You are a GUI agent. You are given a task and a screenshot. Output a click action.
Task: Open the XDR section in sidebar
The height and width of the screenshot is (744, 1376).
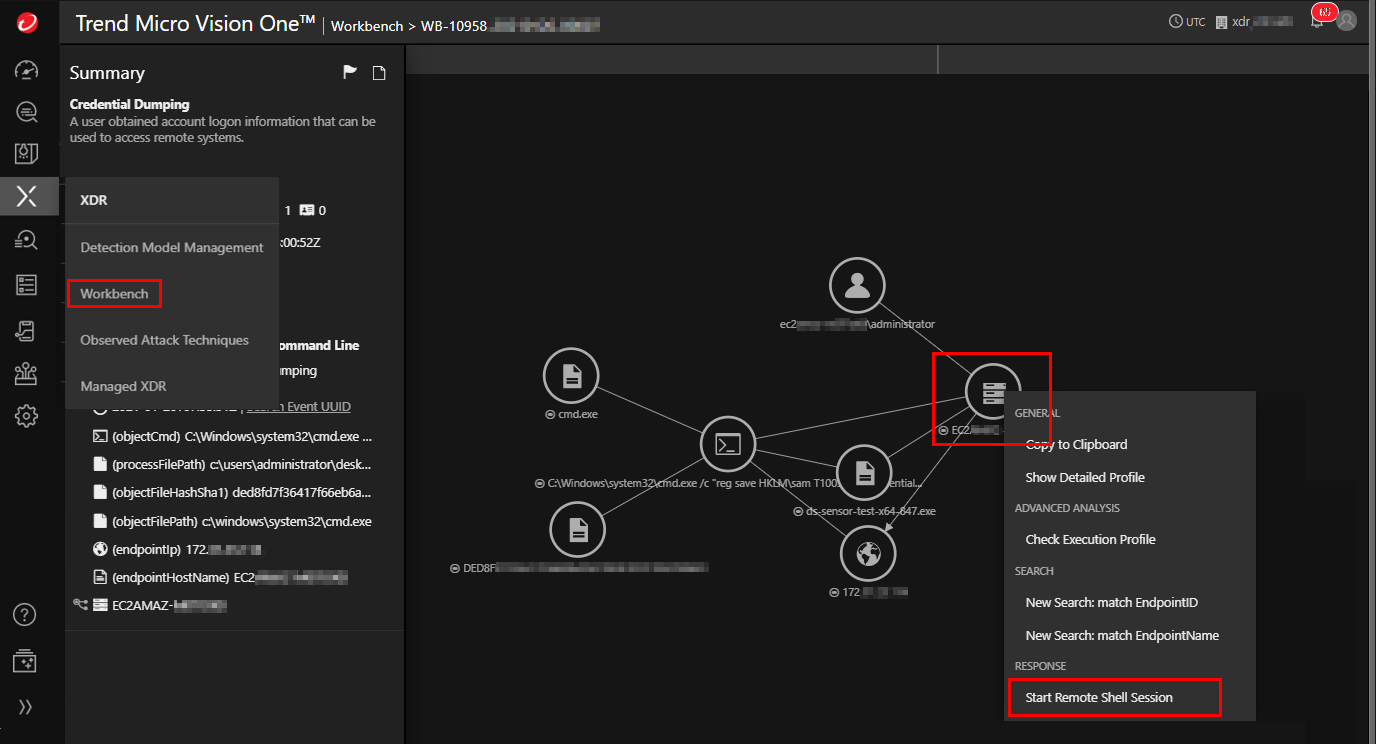click(x=27, y=196)
